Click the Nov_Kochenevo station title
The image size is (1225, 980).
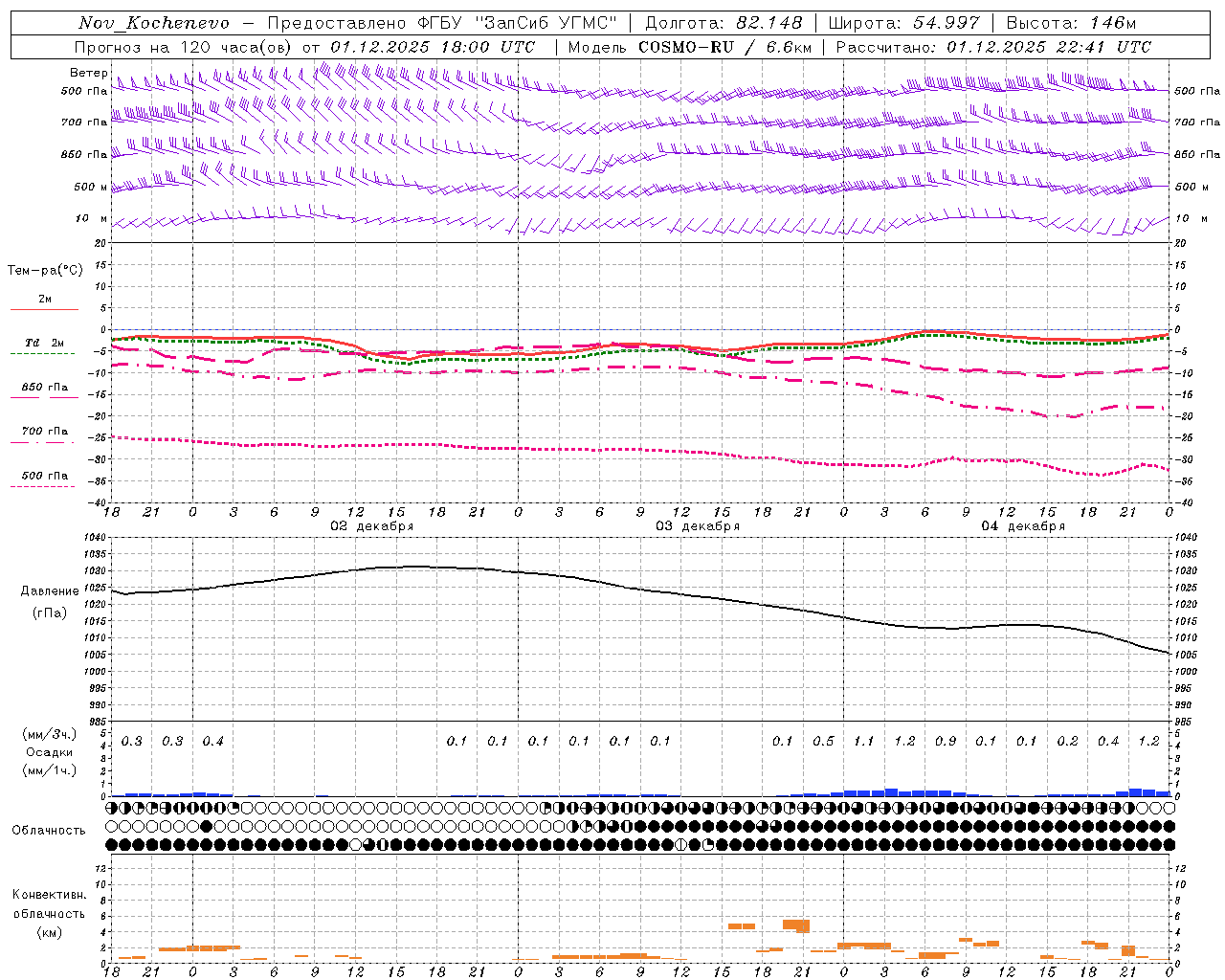click(x=154, y=23)
